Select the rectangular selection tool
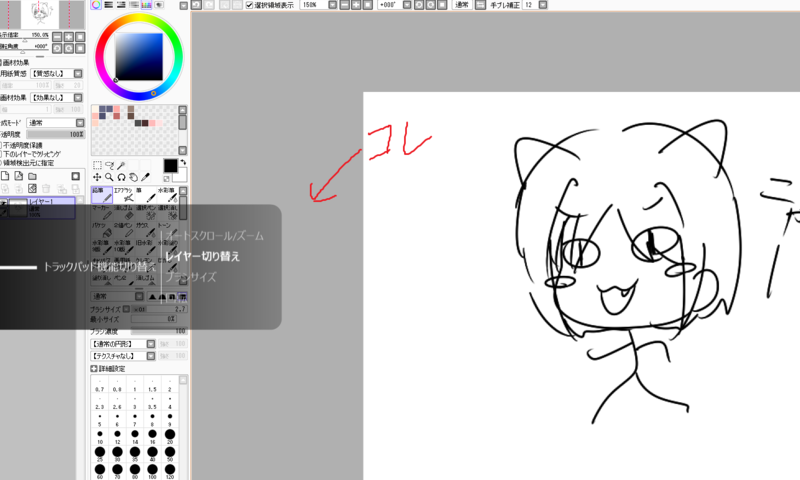Screen dimensions: 800x480 coord(97,165)
